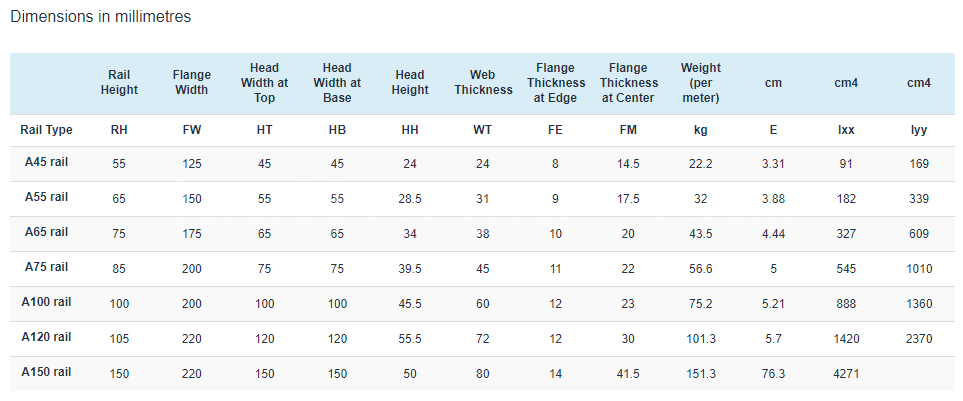Select the A65 rail row label

click(46, 232)
